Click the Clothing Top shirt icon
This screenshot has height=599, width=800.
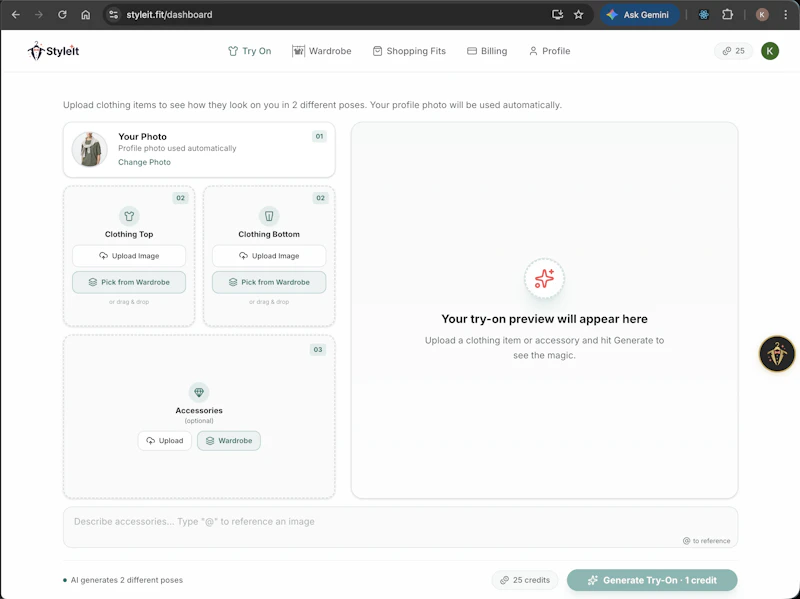tap(129, 216)
